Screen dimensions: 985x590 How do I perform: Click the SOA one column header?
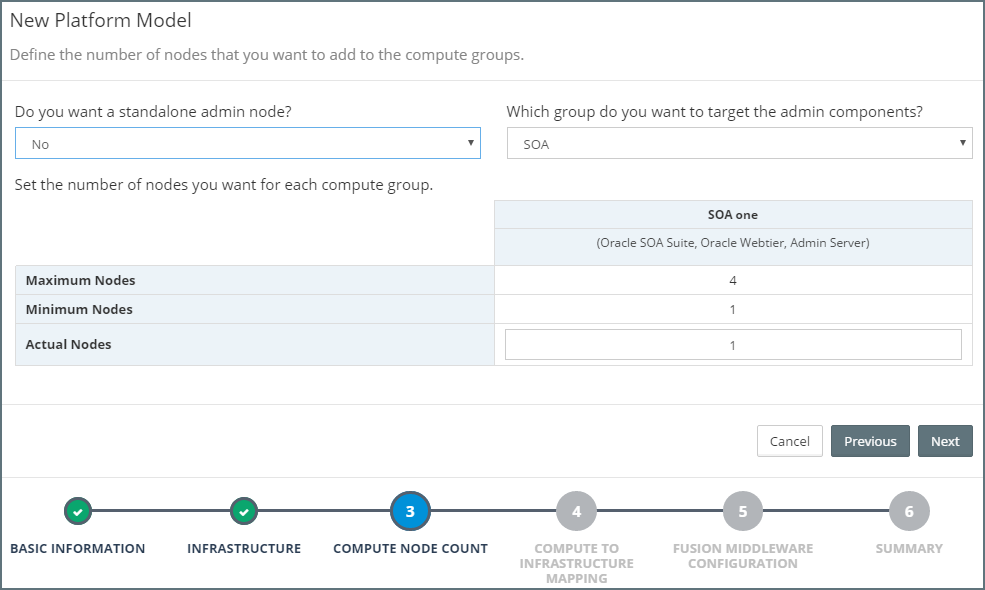click(x=733, y=215)
